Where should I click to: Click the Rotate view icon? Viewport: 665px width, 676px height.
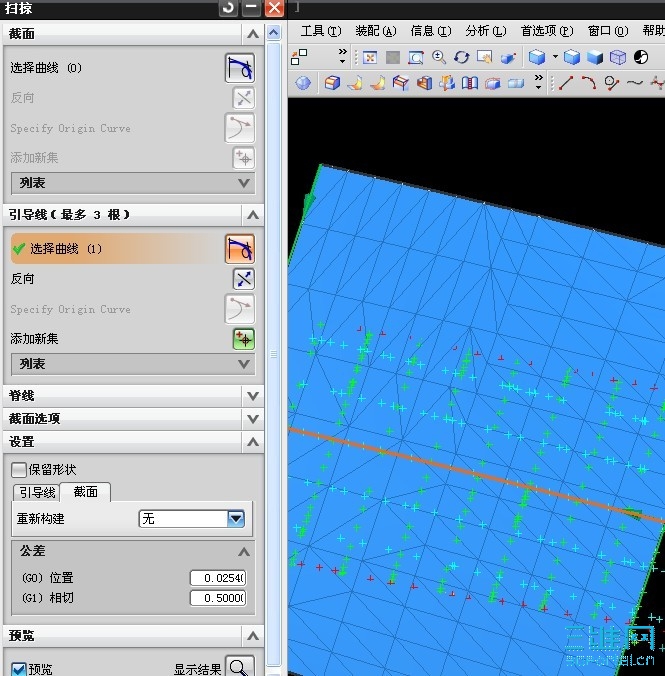[x=462, y=57]
